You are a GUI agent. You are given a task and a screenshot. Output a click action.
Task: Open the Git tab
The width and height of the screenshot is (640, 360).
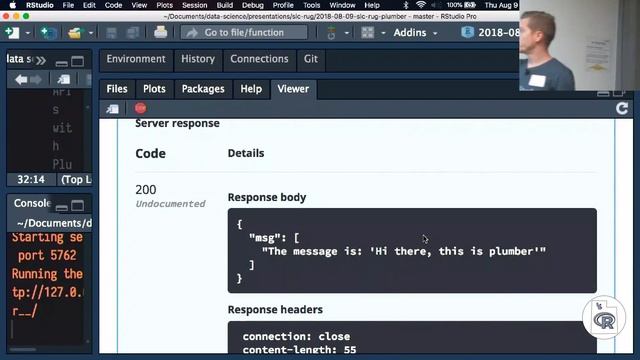coord(311,59)
